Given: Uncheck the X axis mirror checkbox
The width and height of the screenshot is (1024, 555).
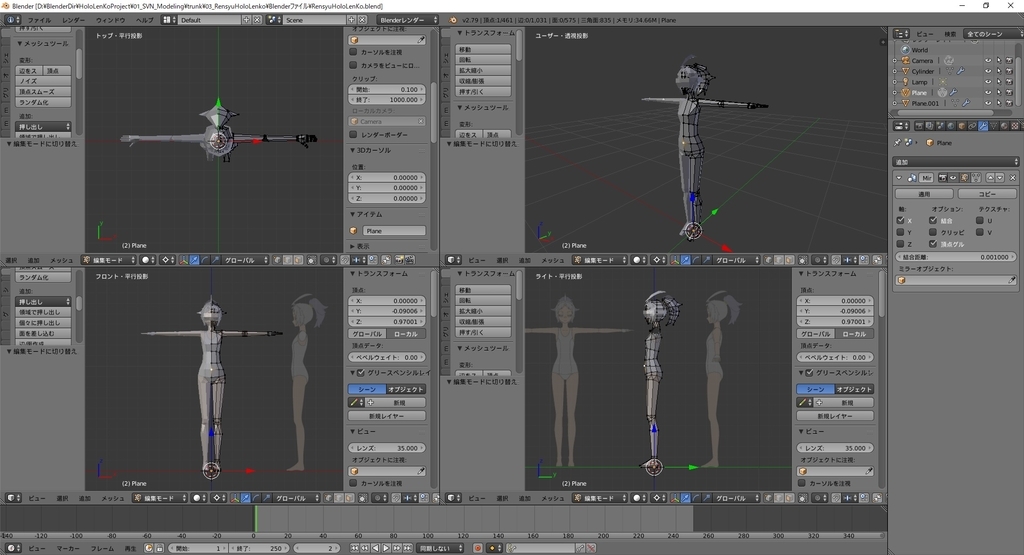Looking at the screenshot, I should (x=901, y=221).
